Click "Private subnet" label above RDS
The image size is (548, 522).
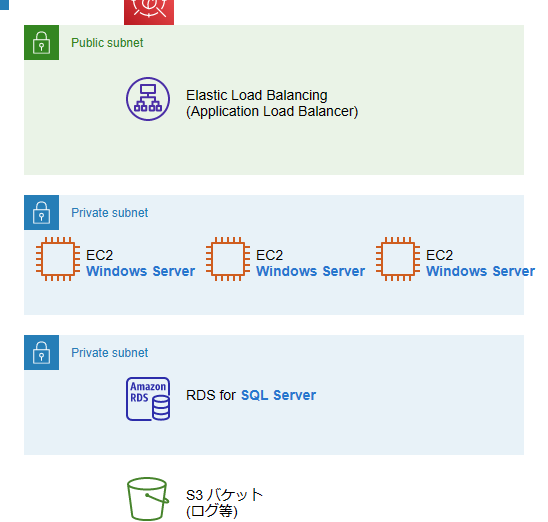(x=109, y=353)
